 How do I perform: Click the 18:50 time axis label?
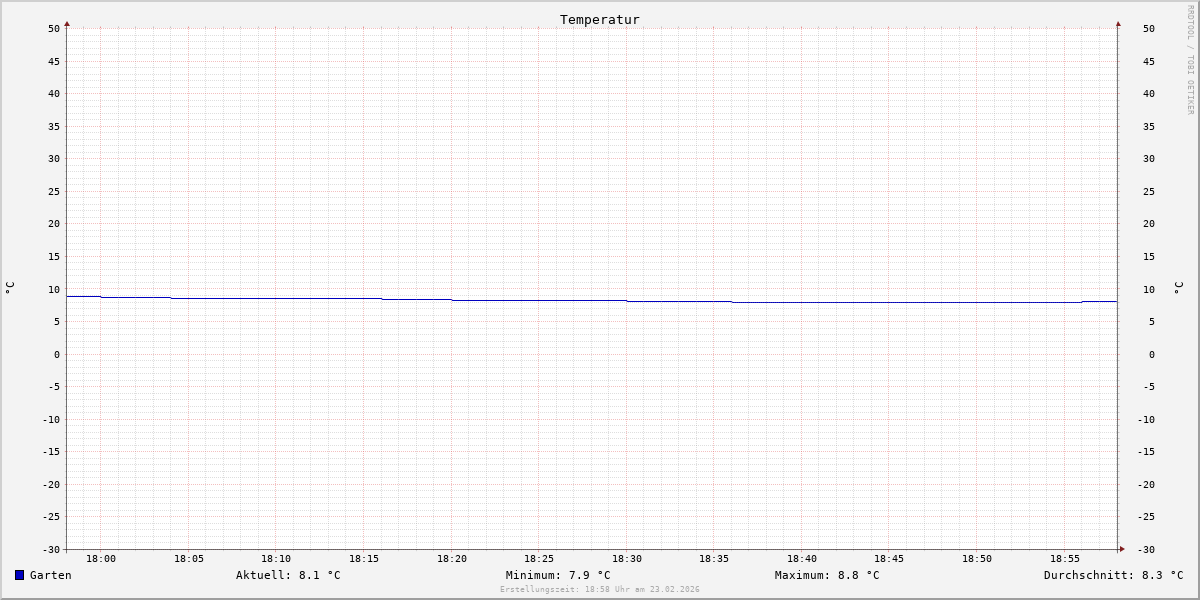click(x=977, y=558)
